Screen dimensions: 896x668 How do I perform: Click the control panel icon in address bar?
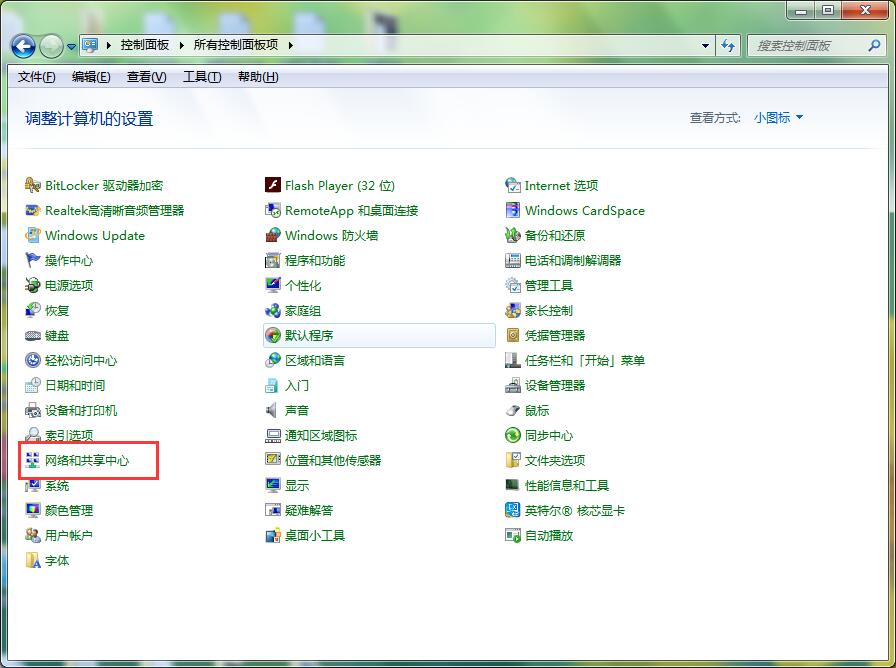(90, 45)
